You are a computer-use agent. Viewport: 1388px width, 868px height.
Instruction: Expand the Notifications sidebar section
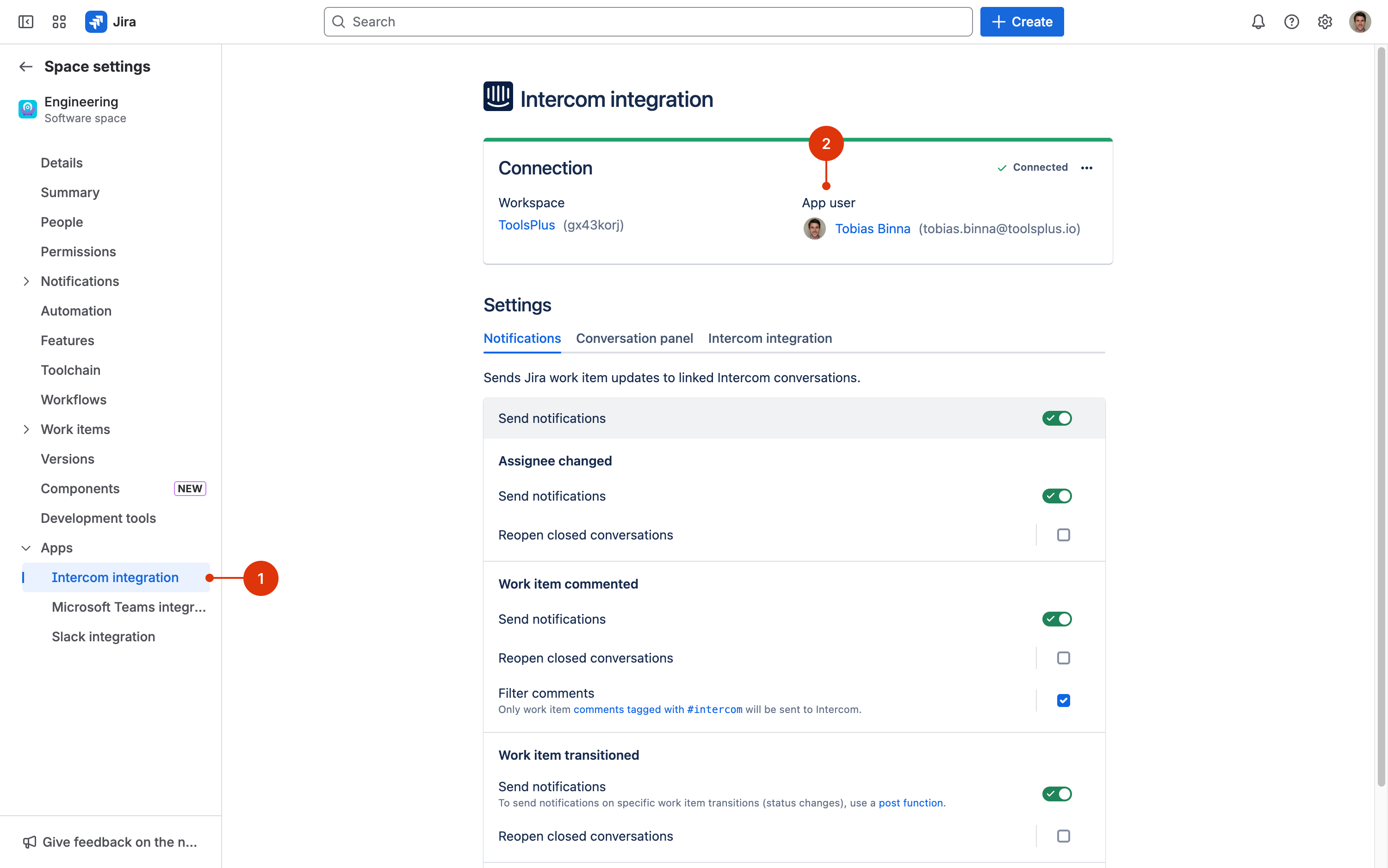[x=26, y=281]
